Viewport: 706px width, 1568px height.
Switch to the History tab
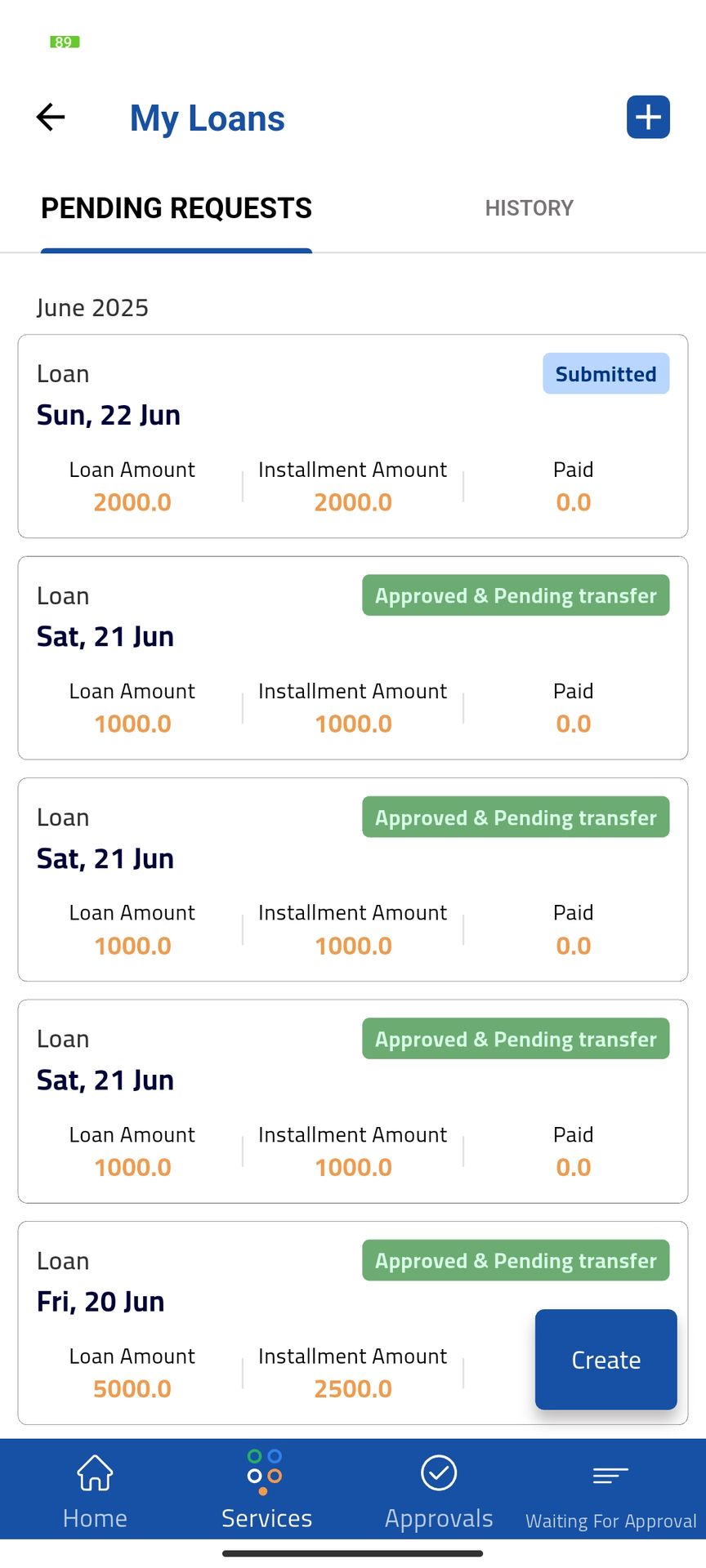point(529,208)
